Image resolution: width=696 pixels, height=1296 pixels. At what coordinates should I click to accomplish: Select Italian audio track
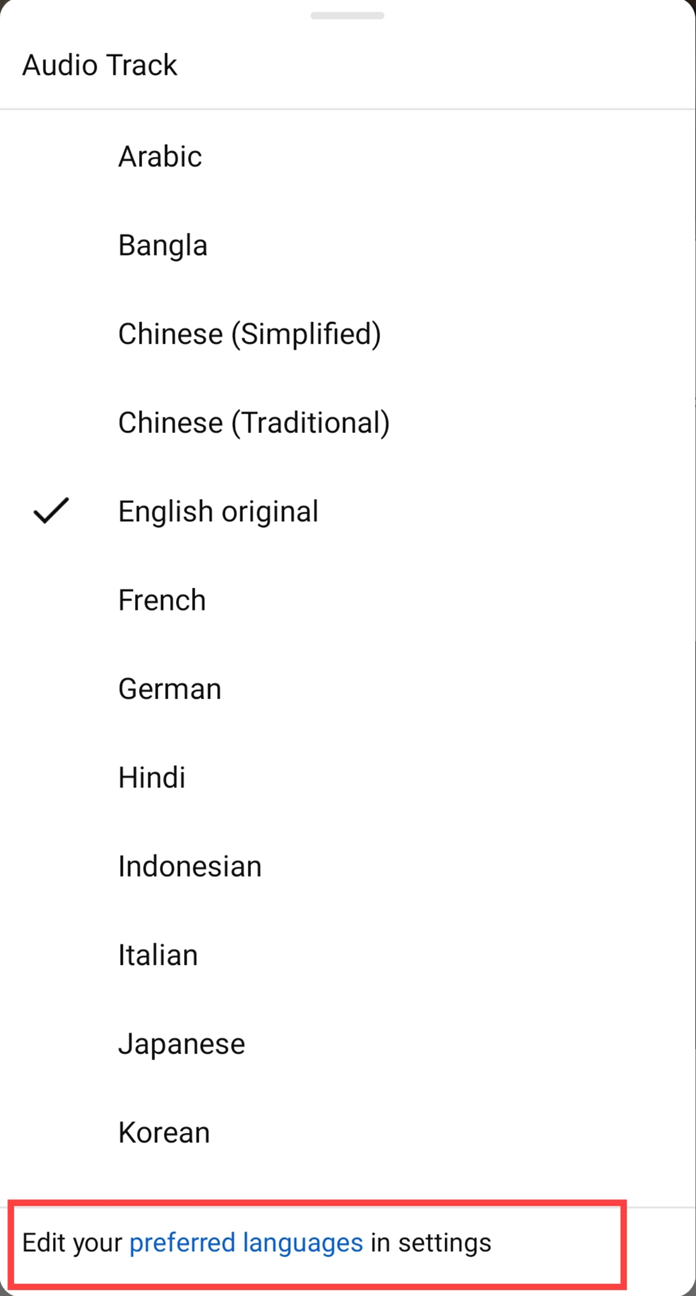(x=157, y=955)
